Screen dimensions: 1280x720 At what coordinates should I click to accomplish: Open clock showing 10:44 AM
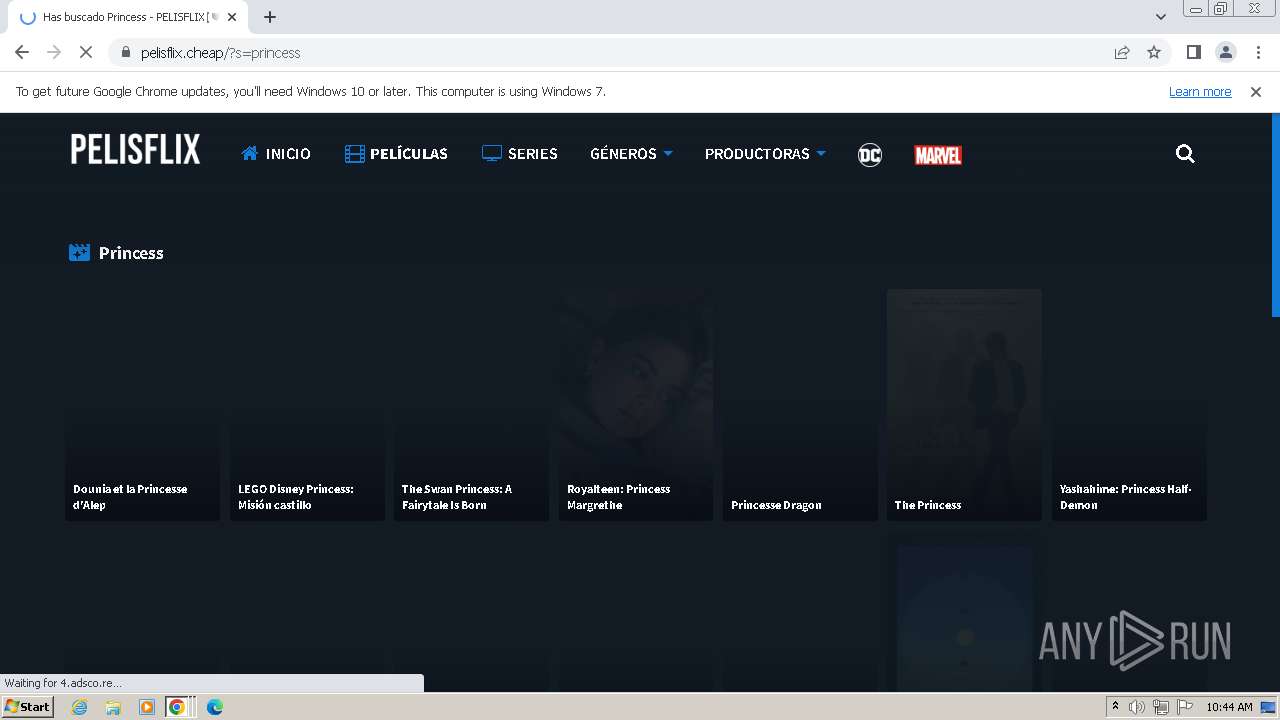pos(1229,707)
